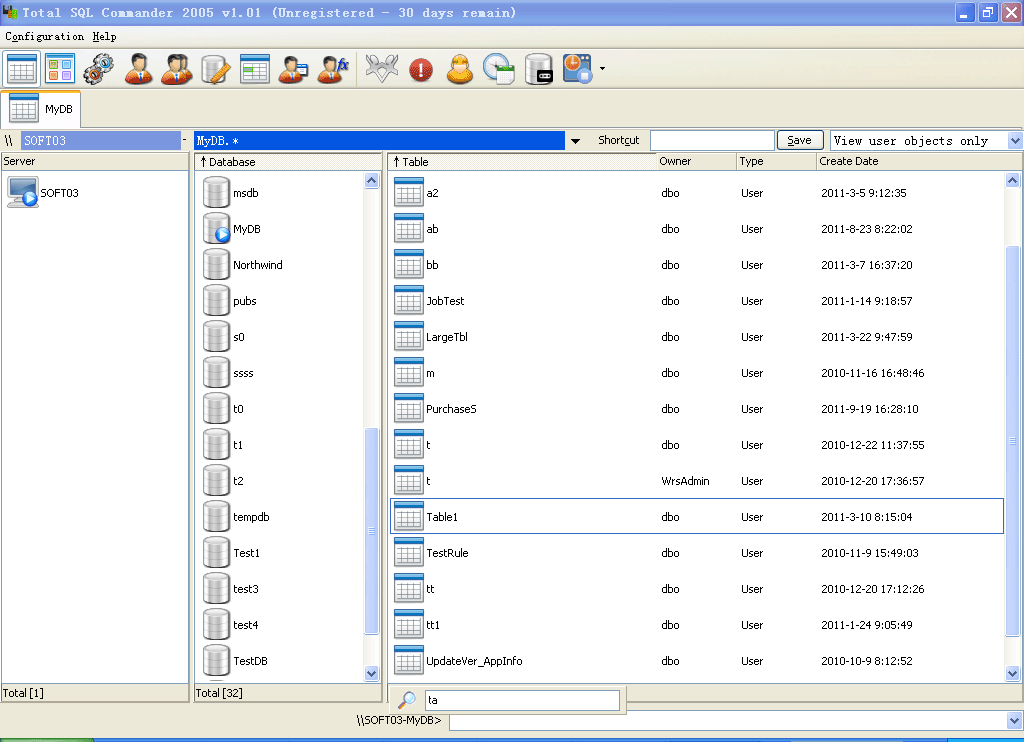This screenshot has height=742, width=1024.
Task: Open the View user objects only dropdown
Action: pos(1014,140)
